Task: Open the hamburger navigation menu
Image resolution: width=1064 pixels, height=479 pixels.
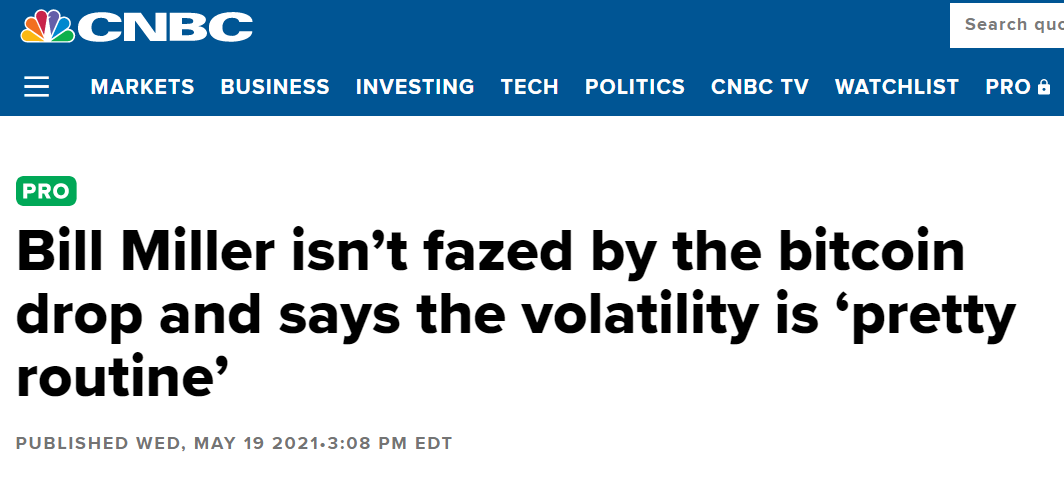Action: [37, 87]
